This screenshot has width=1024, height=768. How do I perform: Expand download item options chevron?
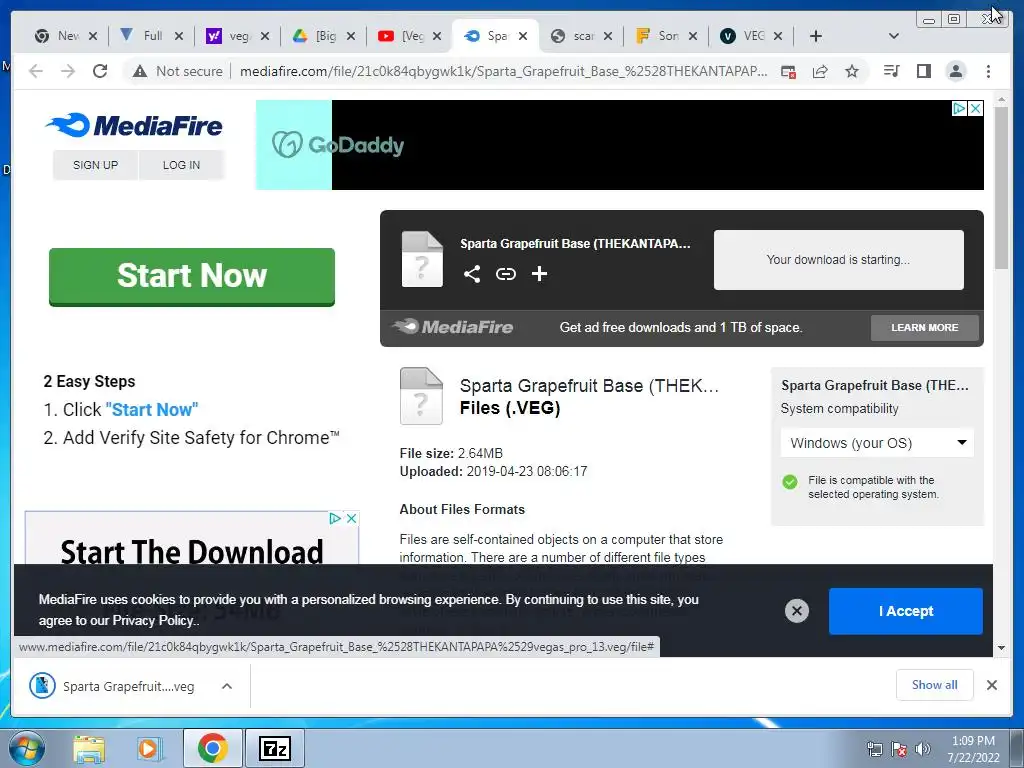[x=227, y=686]
